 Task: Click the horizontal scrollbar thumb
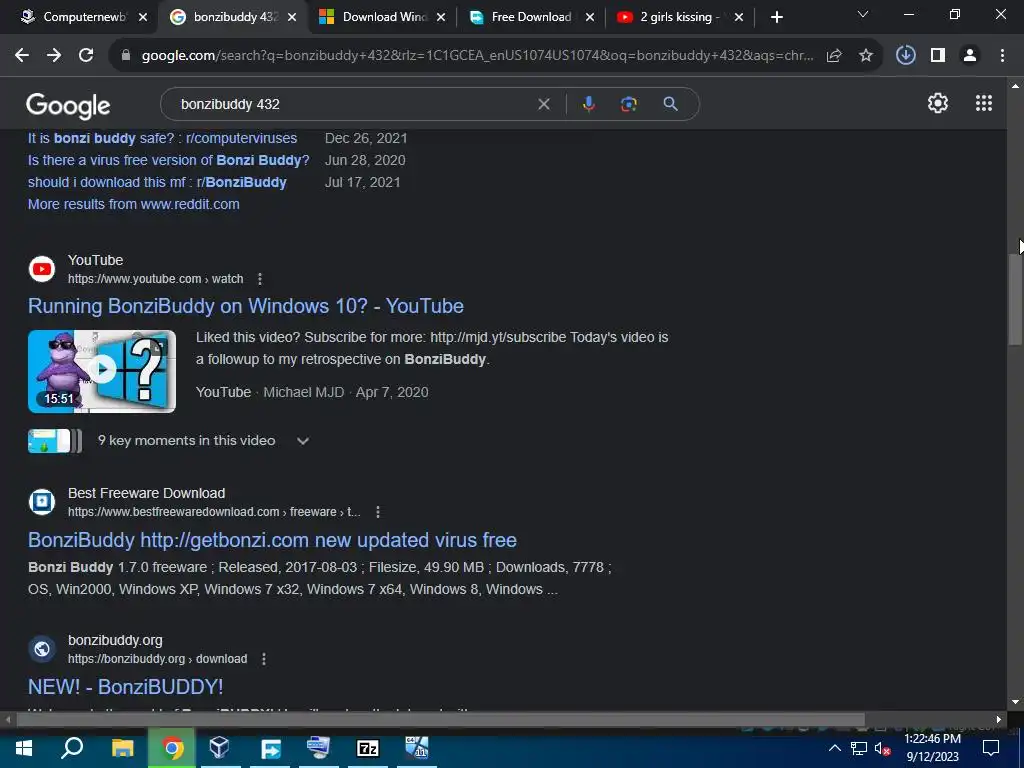441,720
